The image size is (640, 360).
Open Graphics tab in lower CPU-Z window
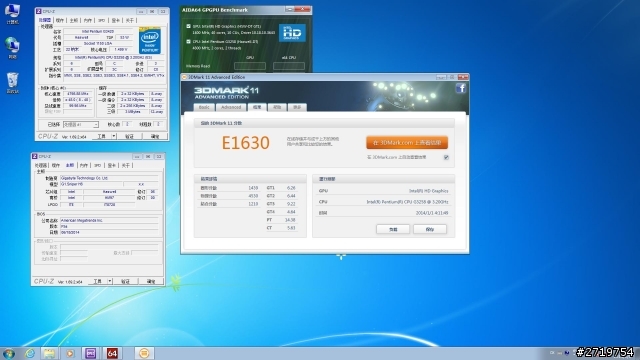[111, 165]
